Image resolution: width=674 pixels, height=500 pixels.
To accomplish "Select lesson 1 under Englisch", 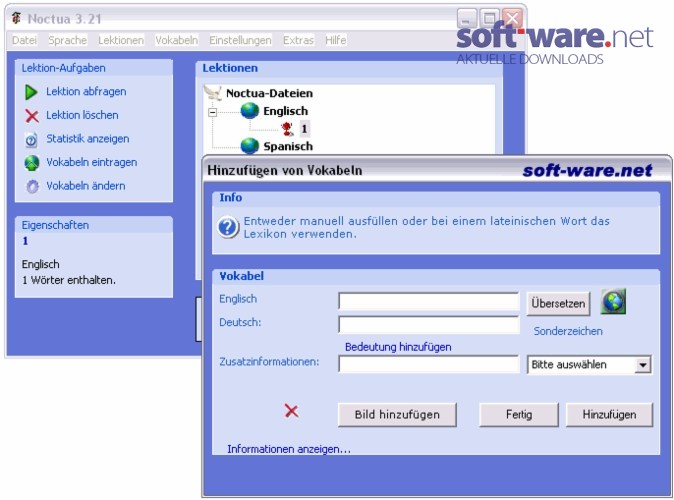I will pos(304,129).
